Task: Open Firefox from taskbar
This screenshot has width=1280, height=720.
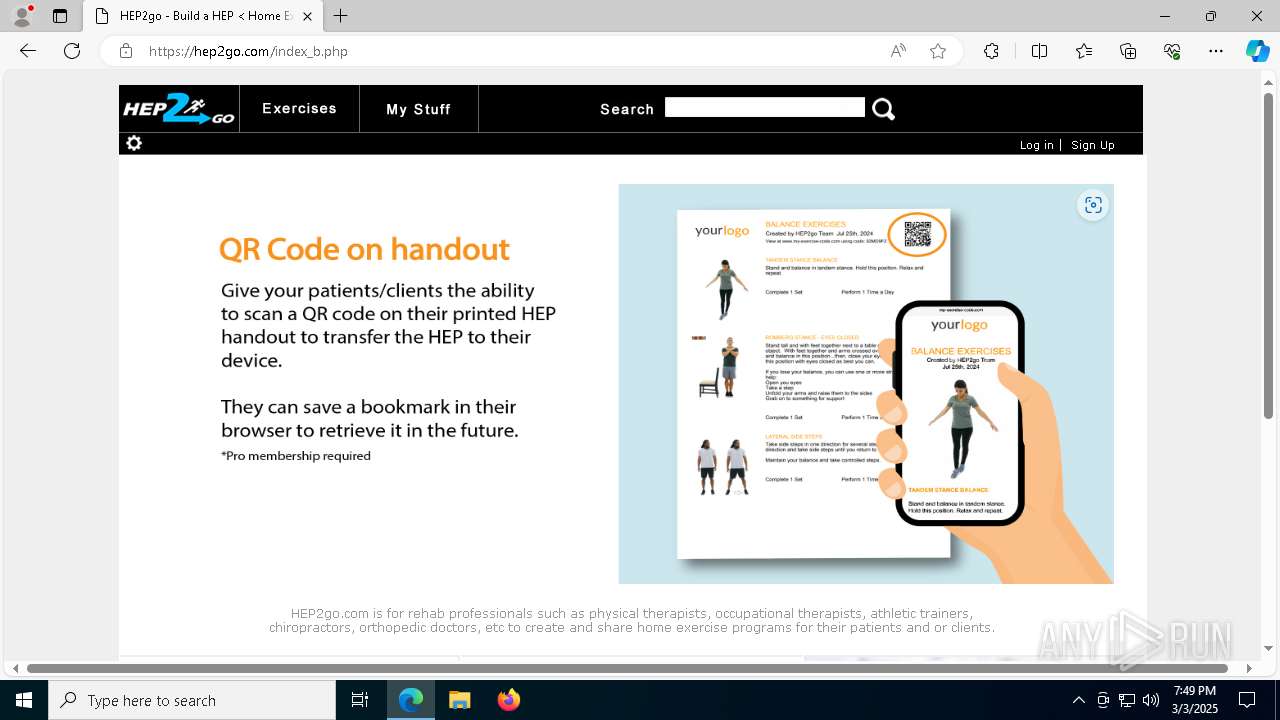Action: pyautogui.click(x=508, y=700)
